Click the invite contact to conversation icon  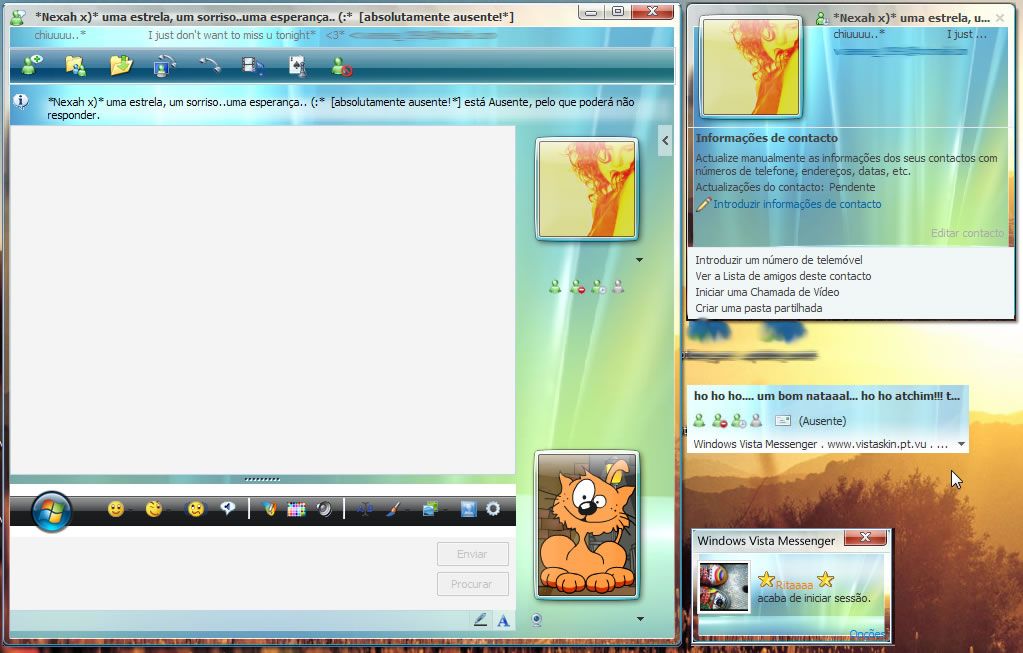(31, 65)
